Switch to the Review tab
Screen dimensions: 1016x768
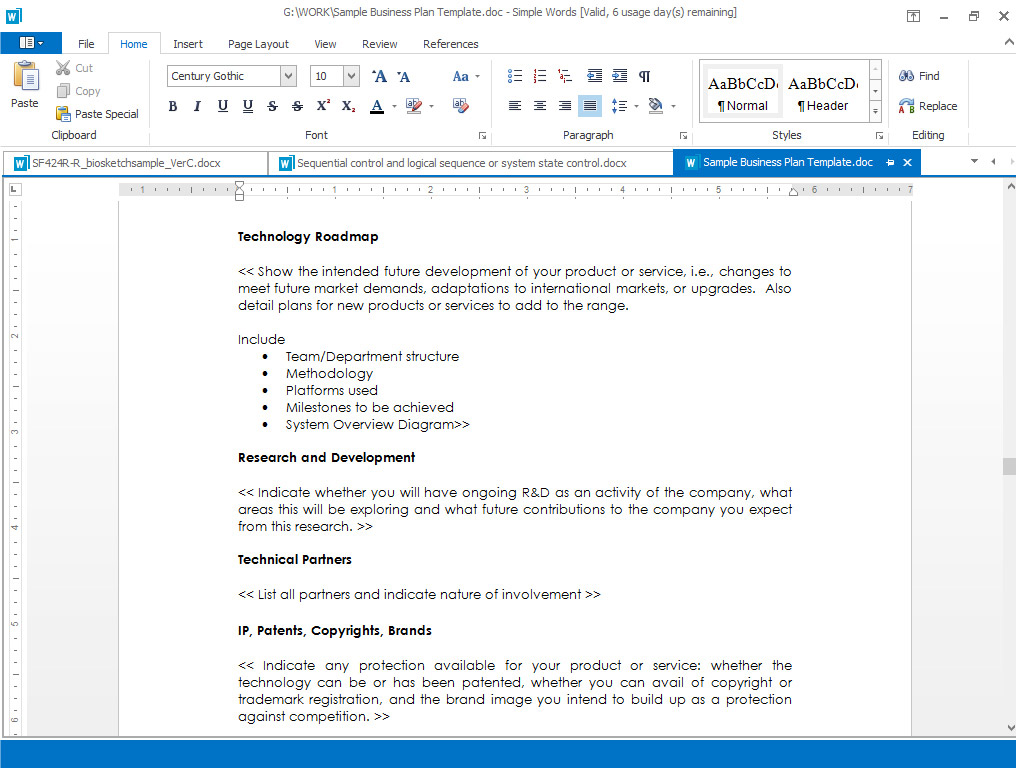point(379,43)
